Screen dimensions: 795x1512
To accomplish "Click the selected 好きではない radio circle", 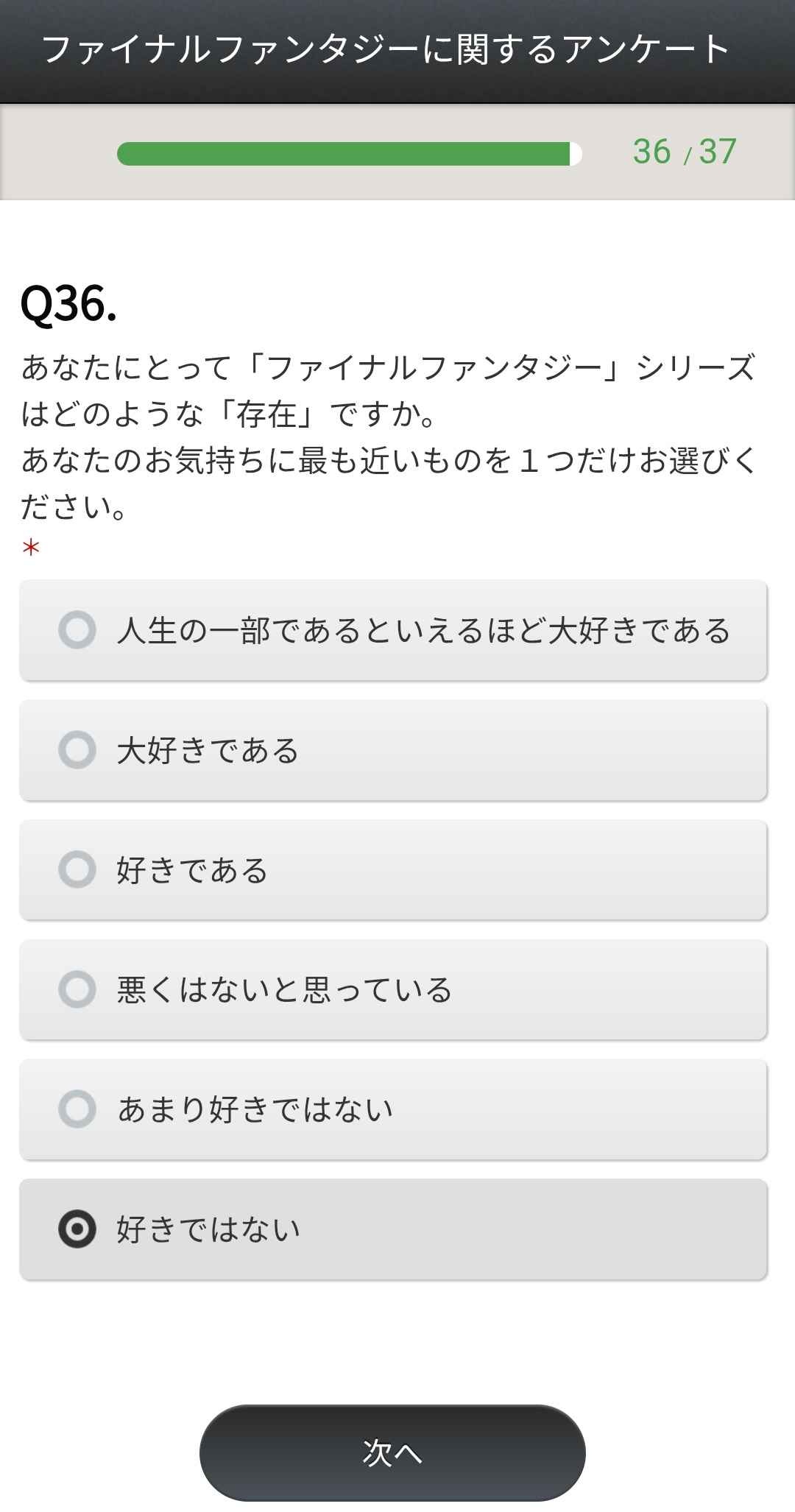I will [x=77, y=1229].
